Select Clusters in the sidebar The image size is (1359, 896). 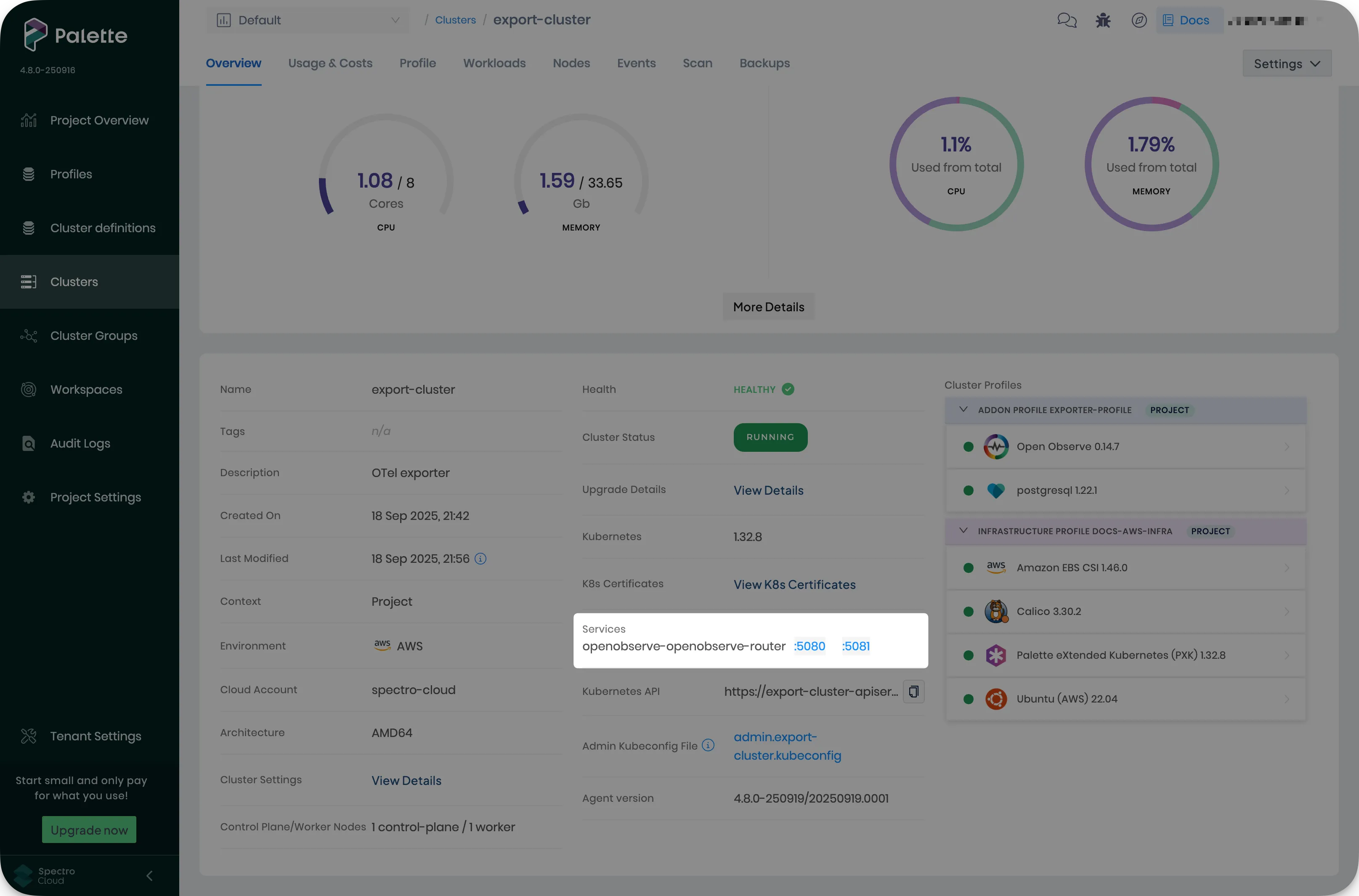[x=74, y=281]
